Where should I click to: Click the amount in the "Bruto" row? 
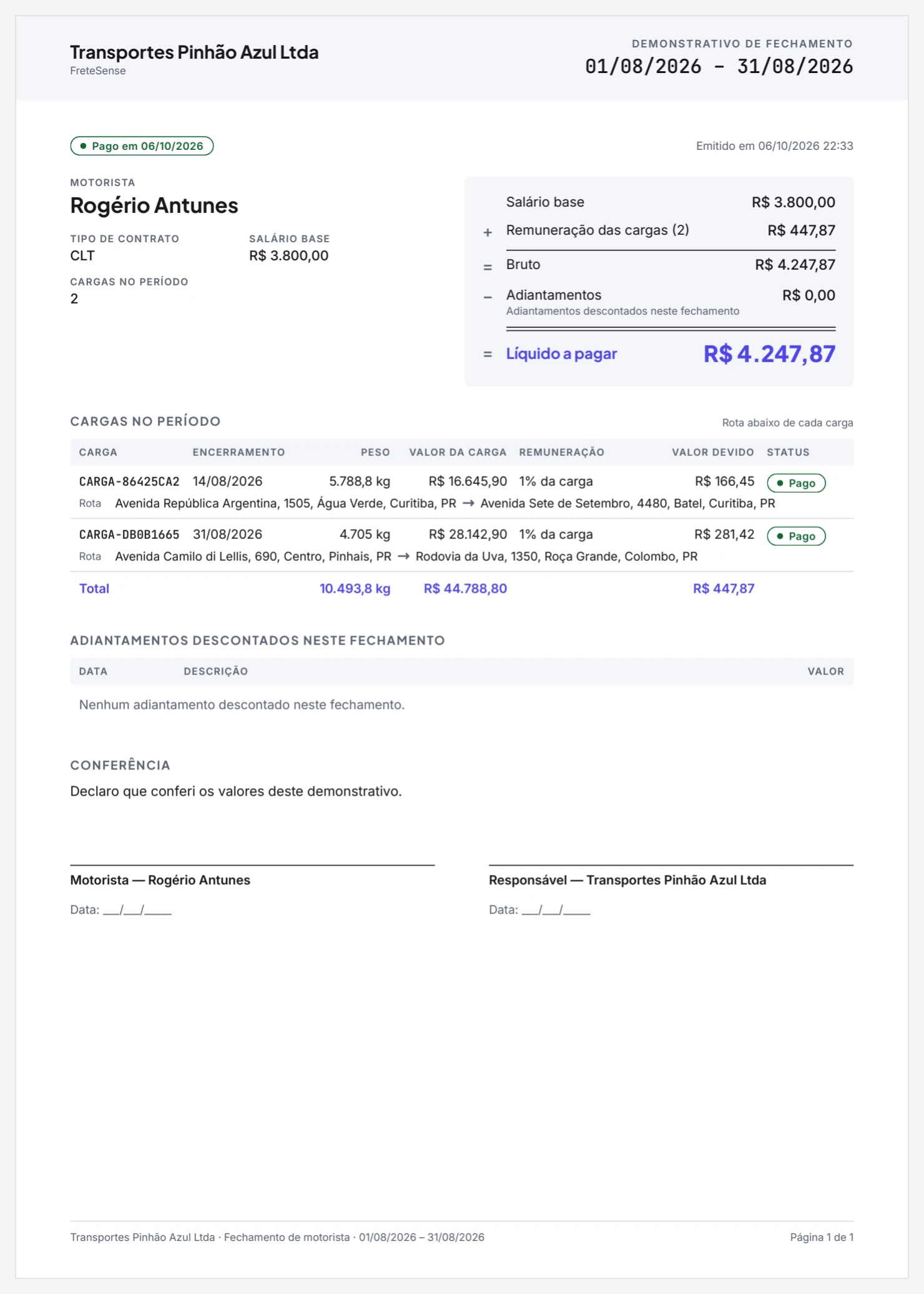pyautogui.click(x=795, y=265)
